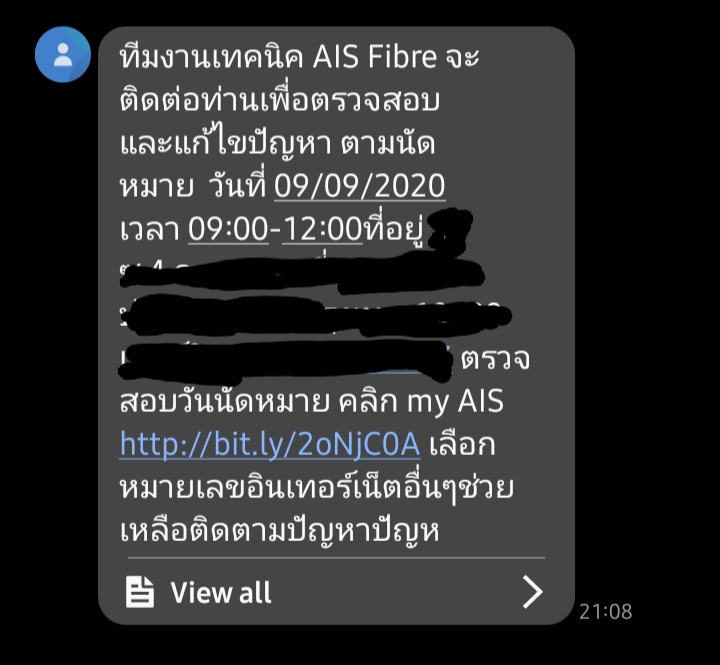This screenshot has width=720, height=665.
Task: Open the bit.ly/2oNjC0A link
Action: 270,444
